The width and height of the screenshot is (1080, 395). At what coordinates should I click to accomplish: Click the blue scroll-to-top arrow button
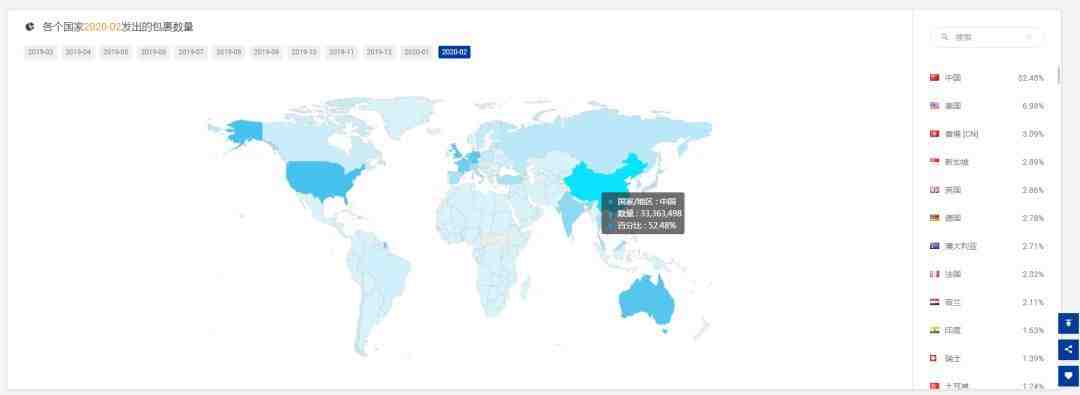tap(1068, 323)
